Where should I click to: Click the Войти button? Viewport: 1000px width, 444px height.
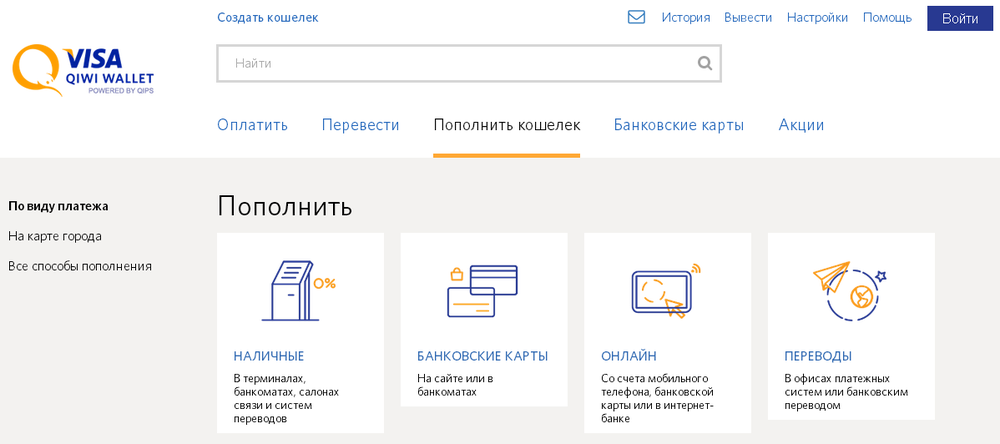(x=960, y=18)
